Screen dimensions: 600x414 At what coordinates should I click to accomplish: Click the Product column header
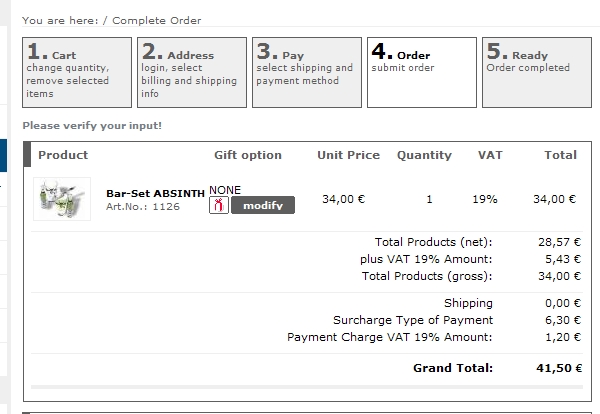(x=63, y=155)
